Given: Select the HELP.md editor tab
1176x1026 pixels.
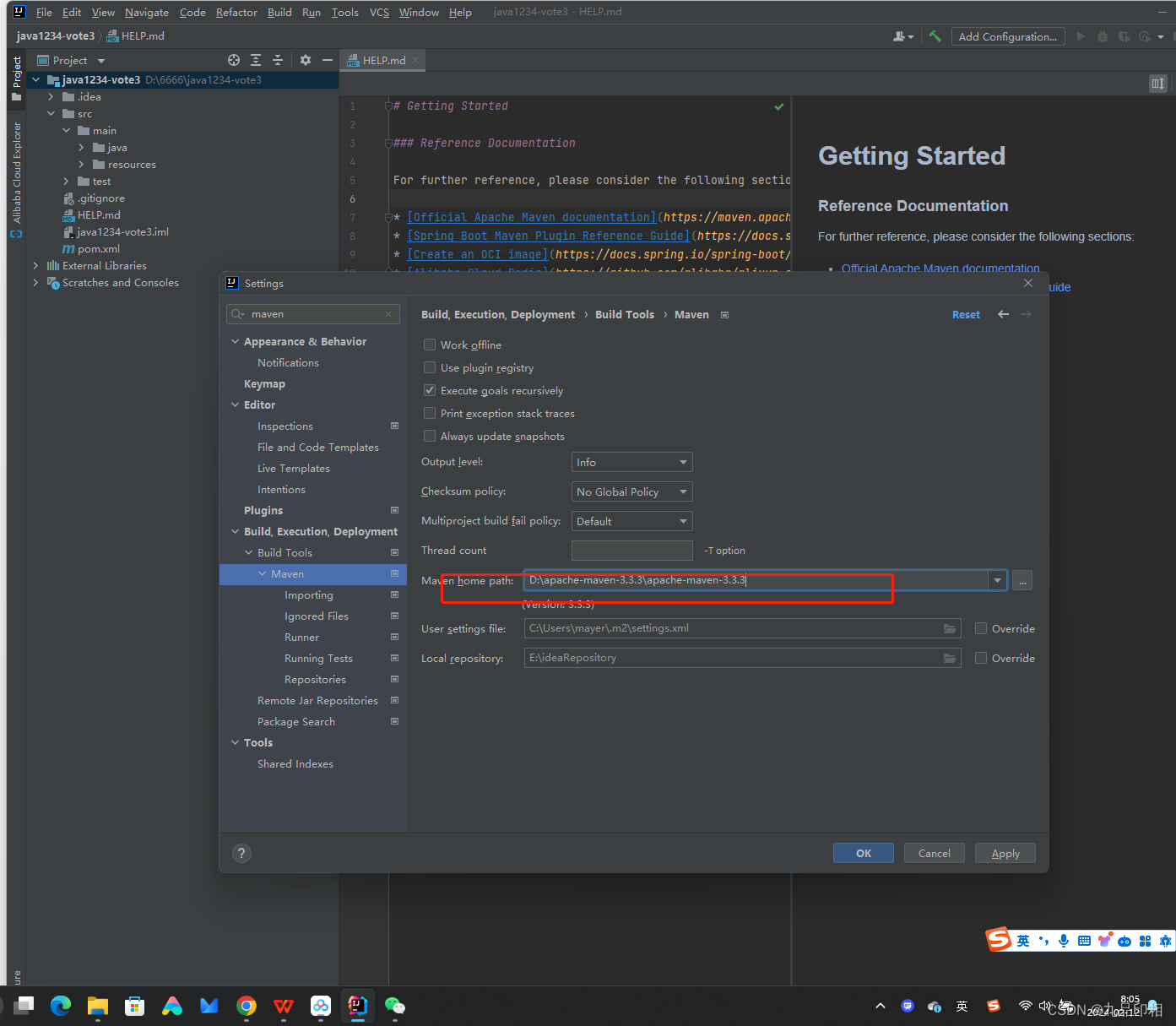Looking at the screenshot, I should pos(383,60).
